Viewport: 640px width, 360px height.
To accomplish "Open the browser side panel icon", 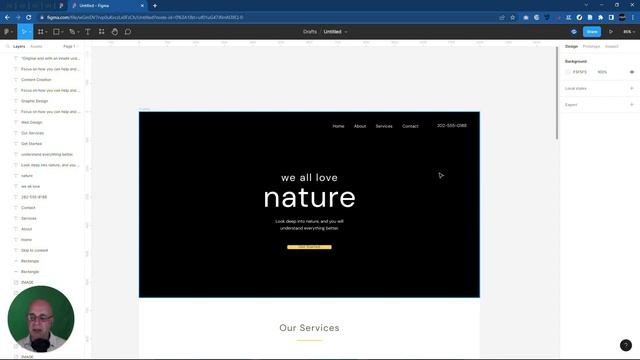I will (x=611, y=18).
